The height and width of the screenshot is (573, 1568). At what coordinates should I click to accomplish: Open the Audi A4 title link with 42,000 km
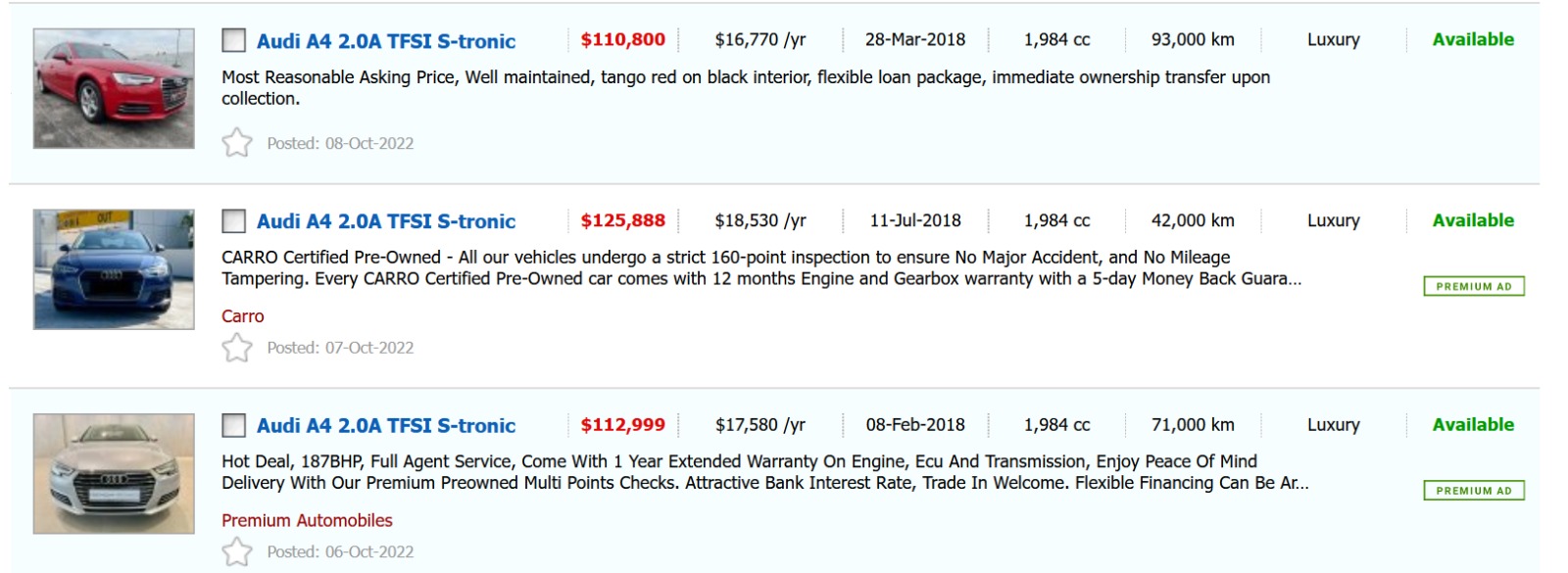(x=386, y=221)
